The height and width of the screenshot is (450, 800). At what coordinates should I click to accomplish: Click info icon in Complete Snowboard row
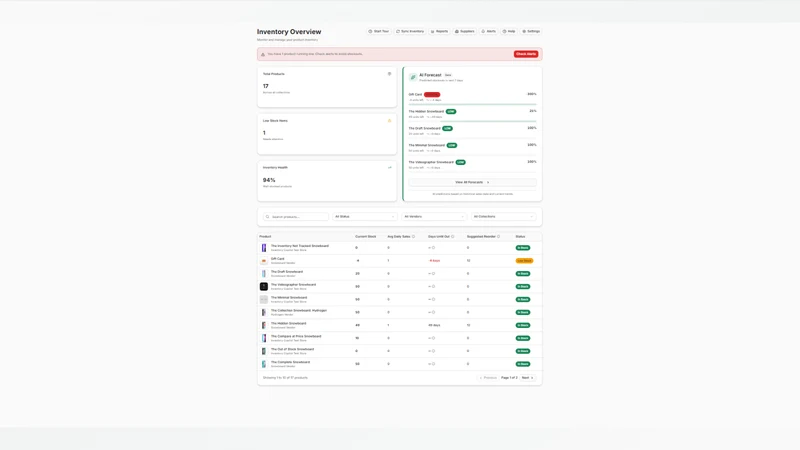(433, 364)
